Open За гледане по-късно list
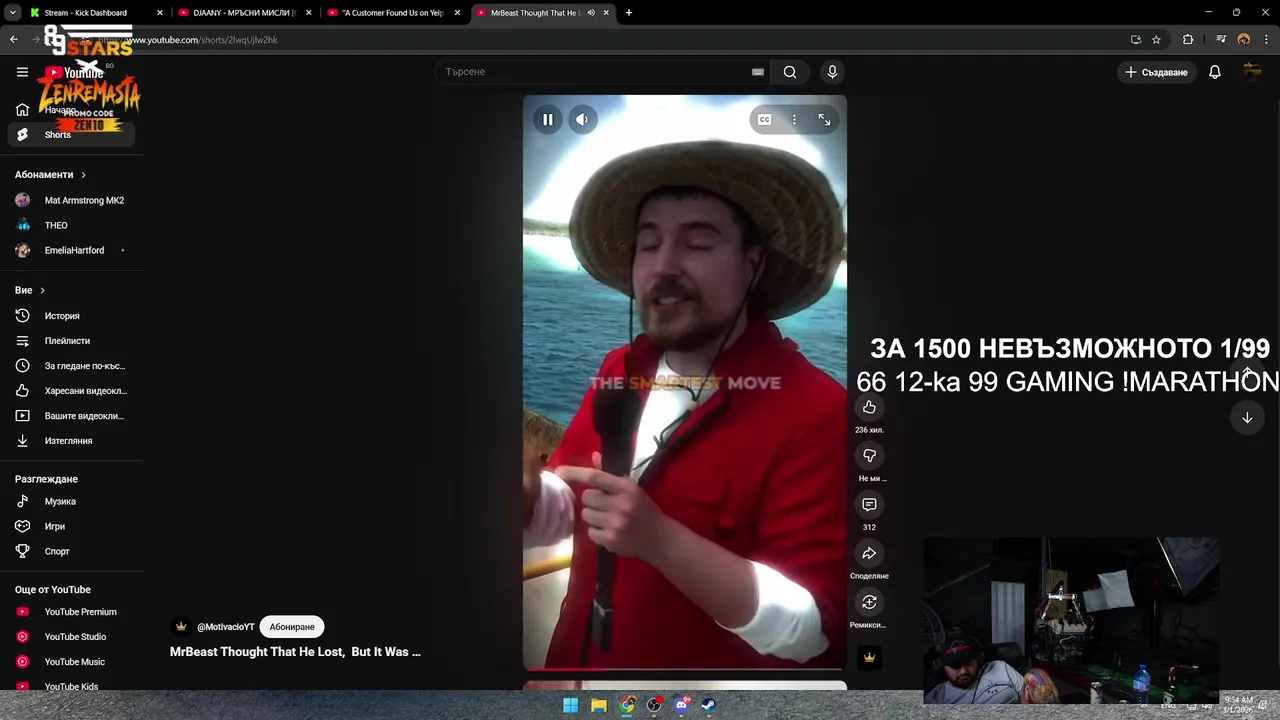 pyautogui.click(x=71, y=366)
